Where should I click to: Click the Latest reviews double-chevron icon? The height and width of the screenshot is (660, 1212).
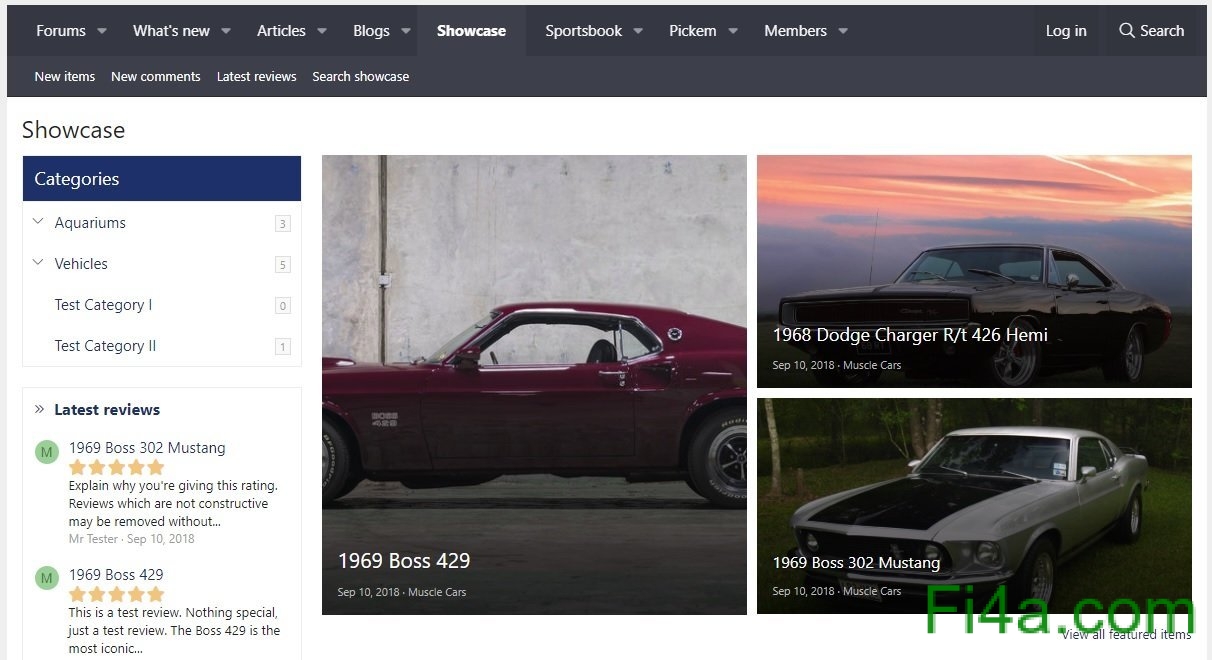pos(39,409)
